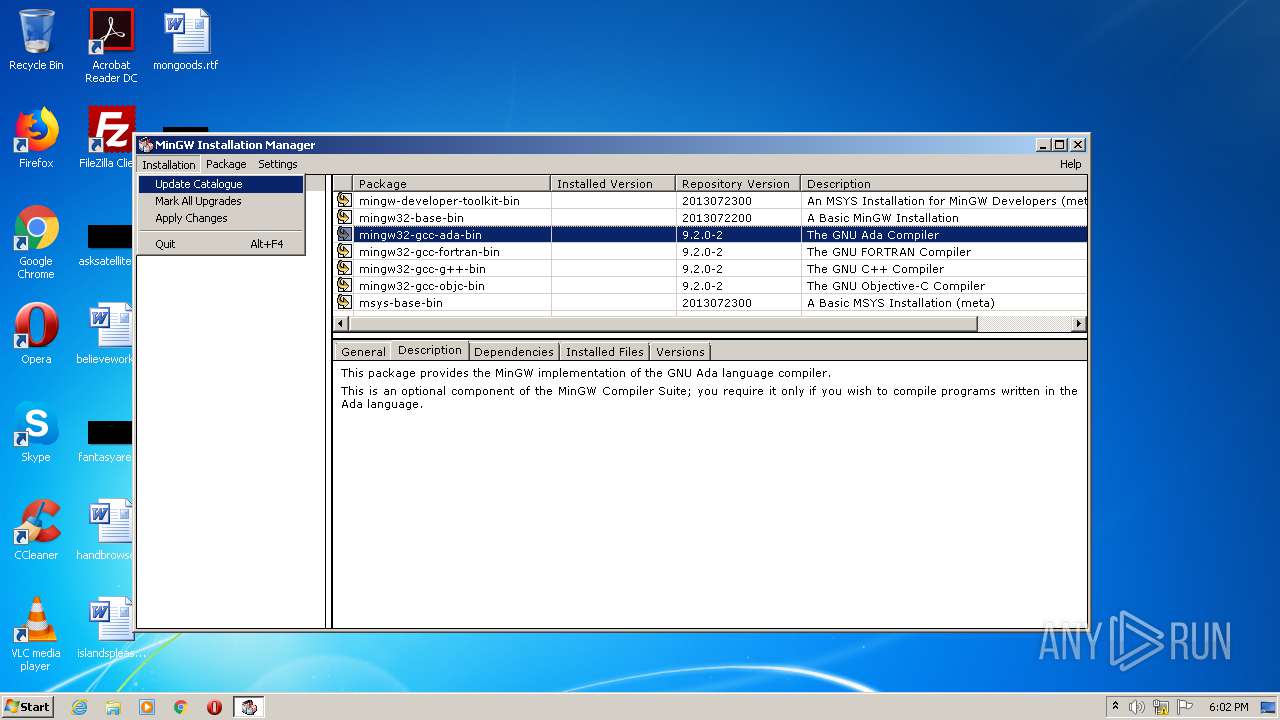This screenshot has width=1280, height=720.
Task: Open Action Center flag tray icon
Action: point(1184,707)
